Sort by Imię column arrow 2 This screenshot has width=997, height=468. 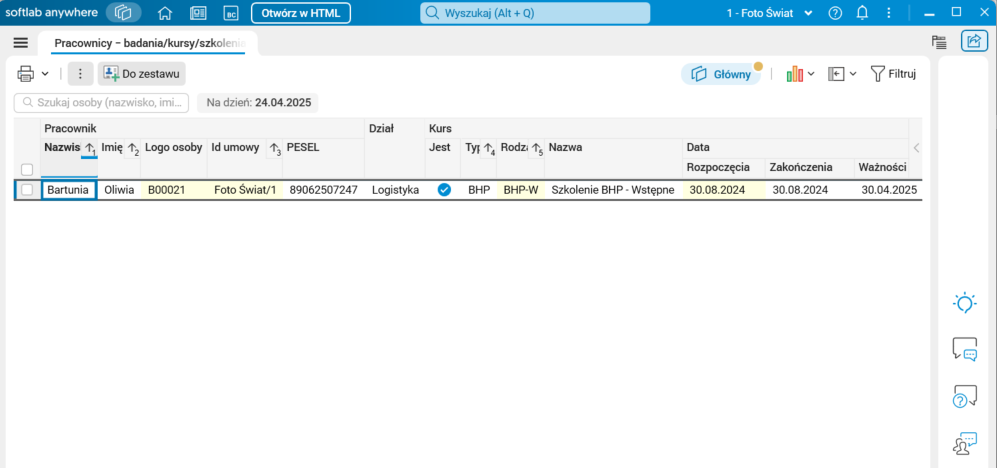(132, 149)
